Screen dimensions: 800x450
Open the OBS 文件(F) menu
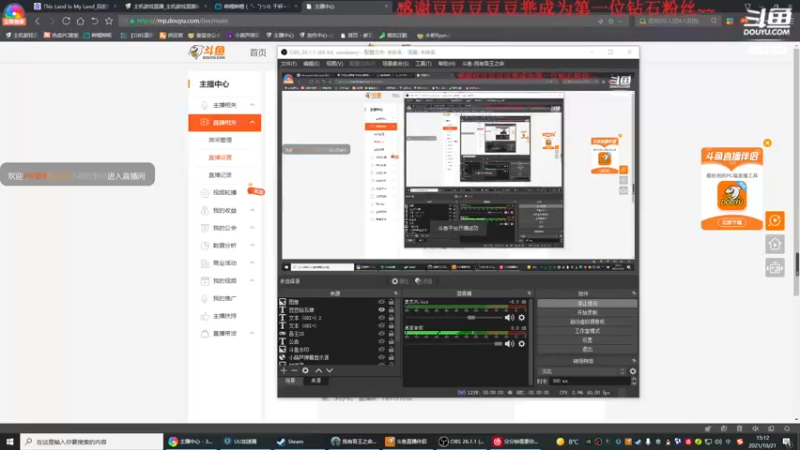288,64
